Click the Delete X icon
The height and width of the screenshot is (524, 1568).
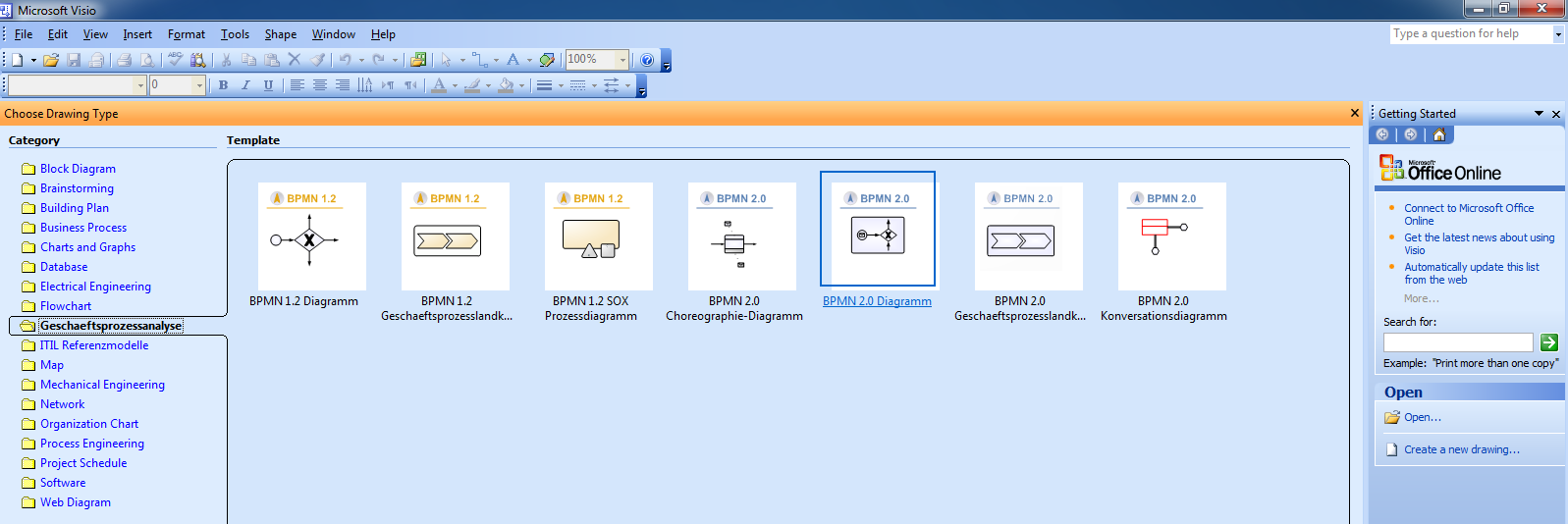click(x=294, y=60)
